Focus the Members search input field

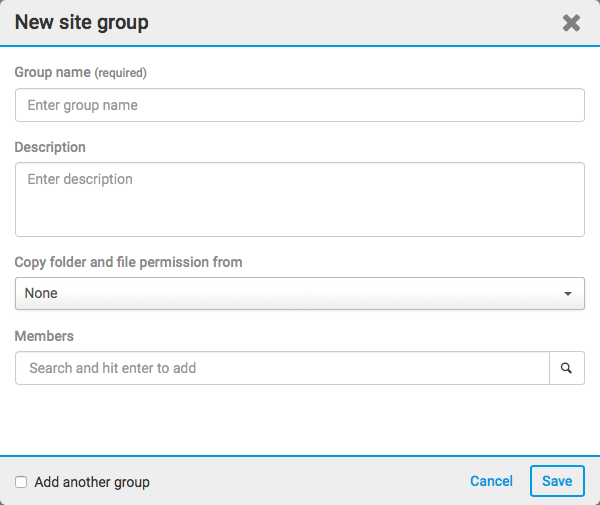(x=282, y=368)
